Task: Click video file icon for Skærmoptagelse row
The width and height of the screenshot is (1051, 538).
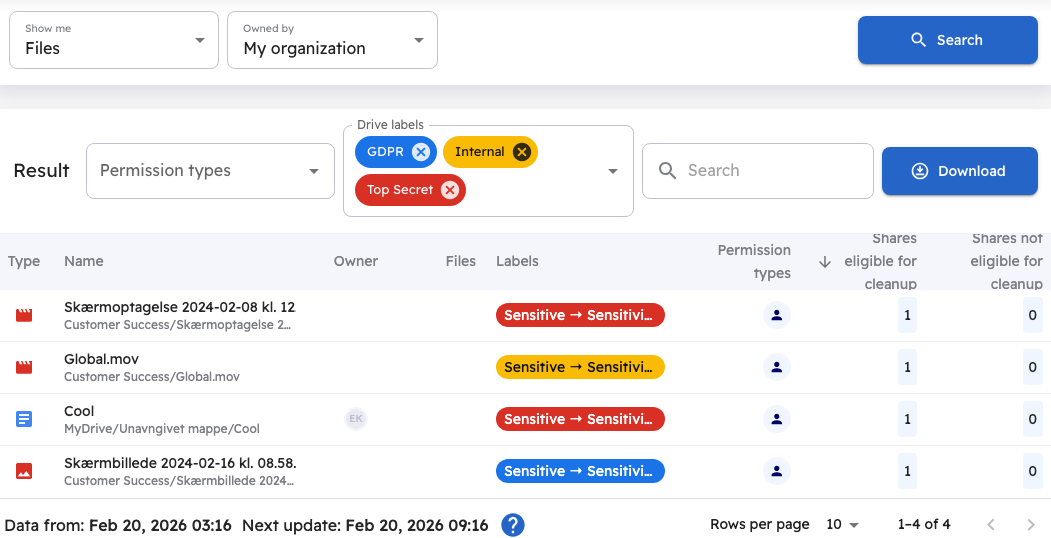Action: pyautogui.click(x=24, y=316)
